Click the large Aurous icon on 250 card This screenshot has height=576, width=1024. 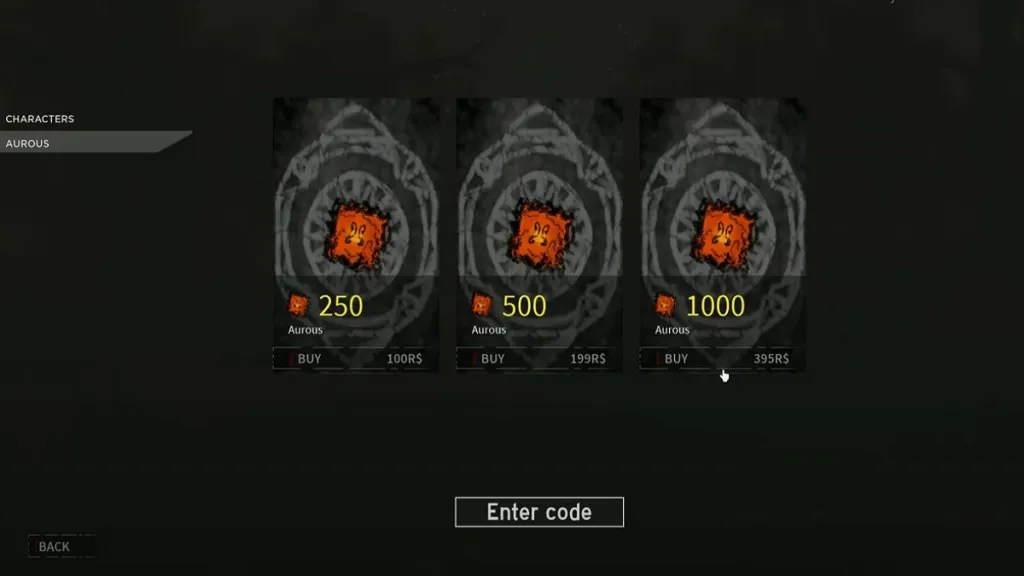click(x=356, y=235)
